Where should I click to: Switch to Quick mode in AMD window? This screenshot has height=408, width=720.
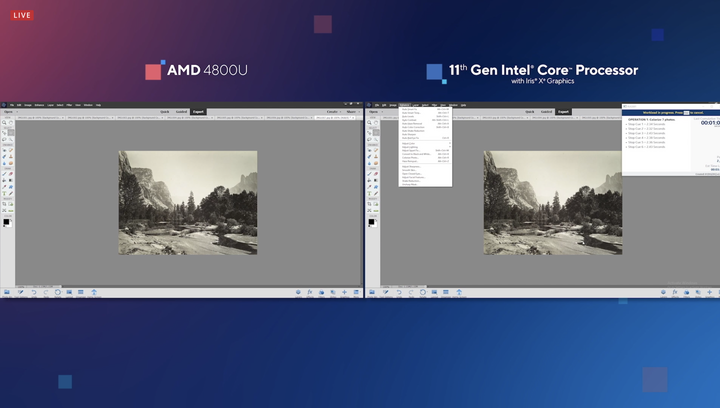[164, 112]
